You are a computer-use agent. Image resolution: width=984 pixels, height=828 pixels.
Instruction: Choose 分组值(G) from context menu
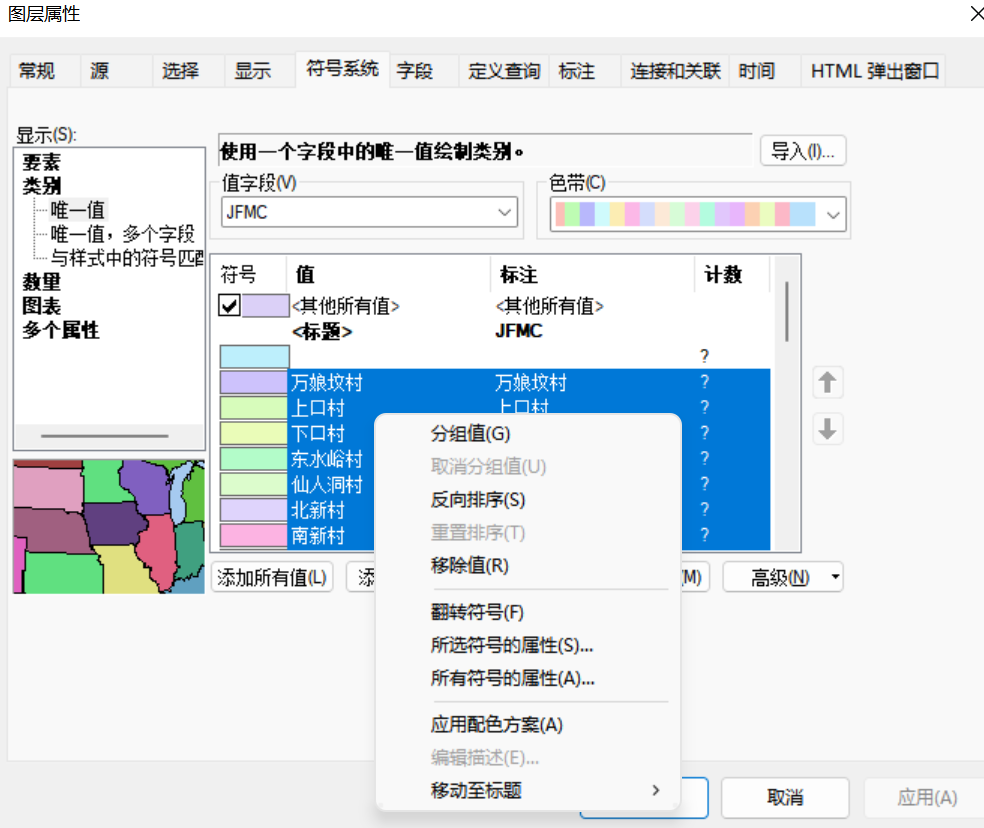[x=528, y=434]
